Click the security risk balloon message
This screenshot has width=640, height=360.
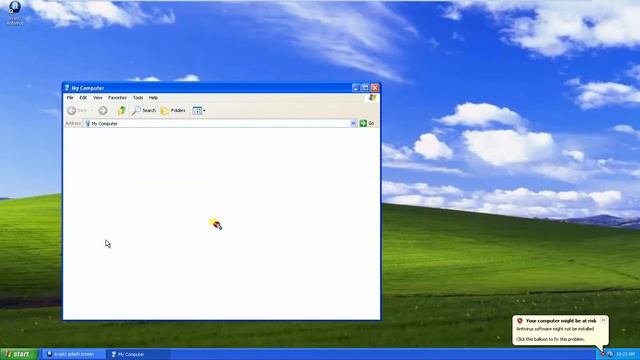click(x=560, y=330)
